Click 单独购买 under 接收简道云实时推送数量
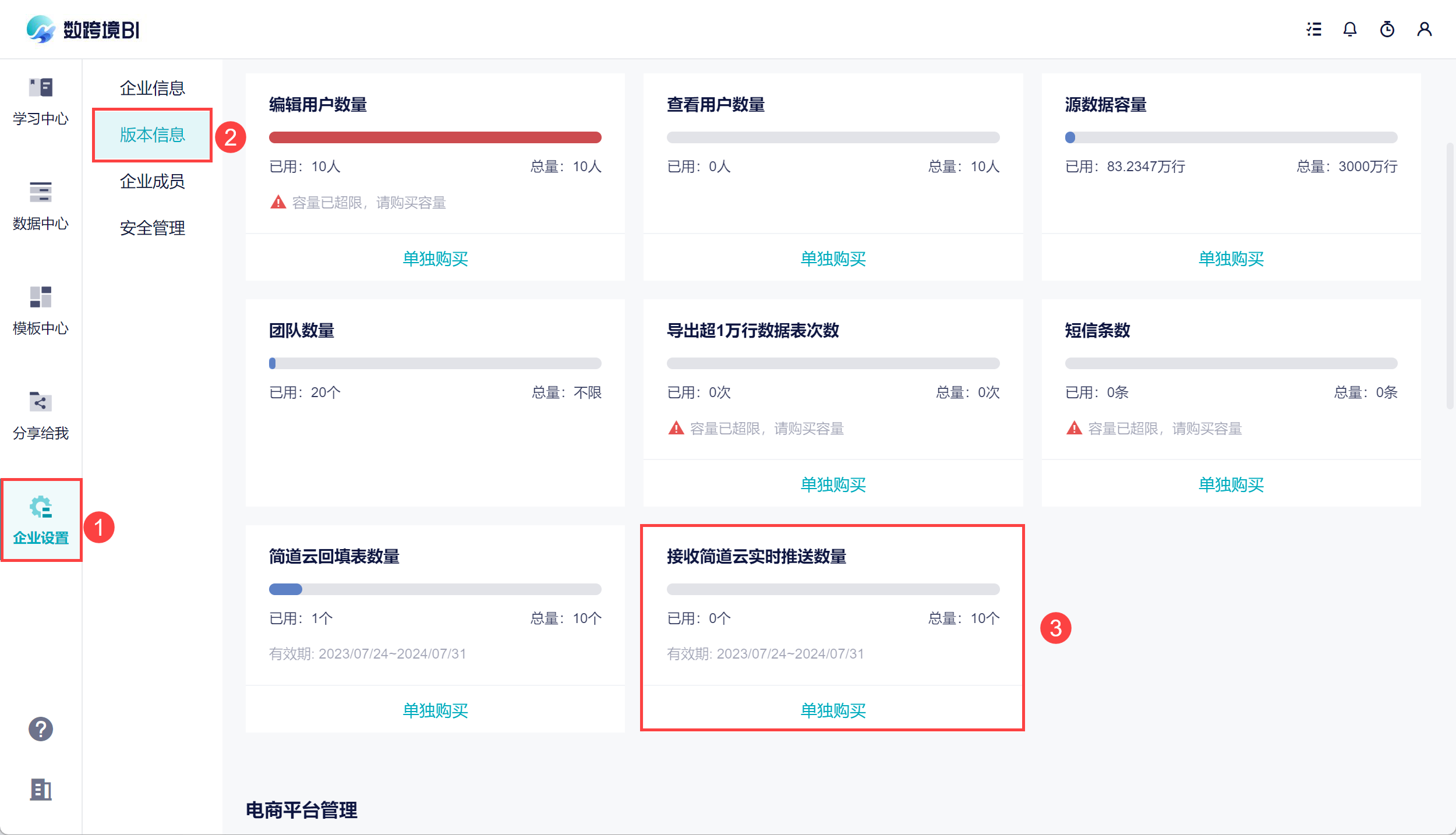Screen dimensions: 1456x835 coord(833,710)
